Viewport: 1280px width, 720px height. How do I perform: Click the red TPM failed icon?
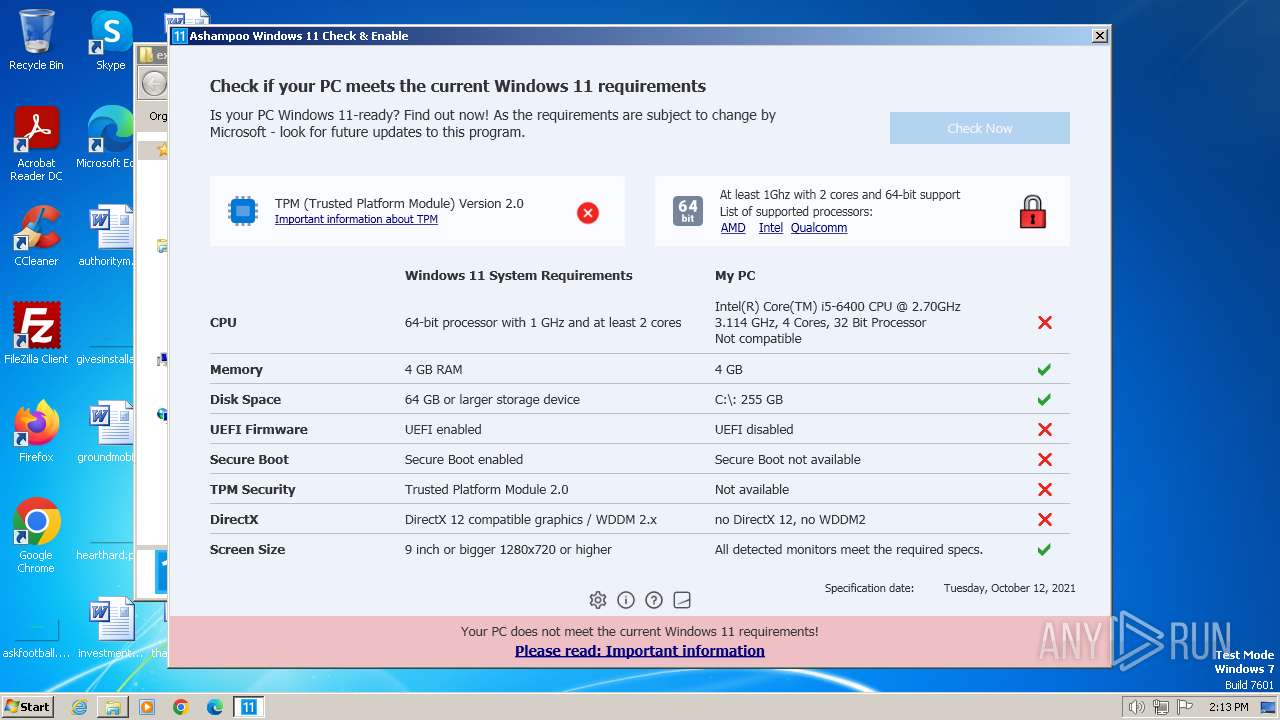point(588,212)
